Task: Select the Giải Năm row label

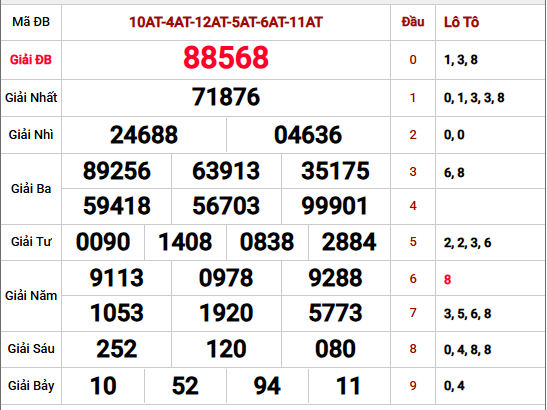Action: coord(31,296)
